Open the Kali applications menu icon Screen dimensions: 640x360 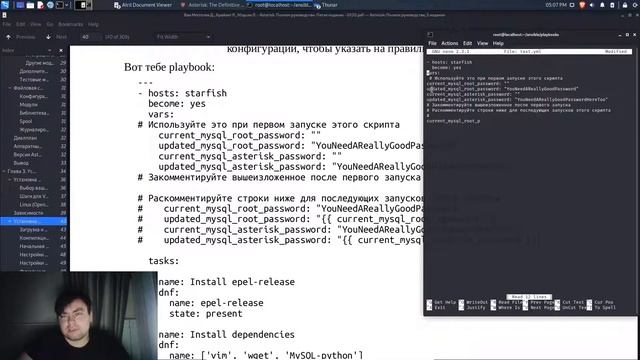point(5,5)
